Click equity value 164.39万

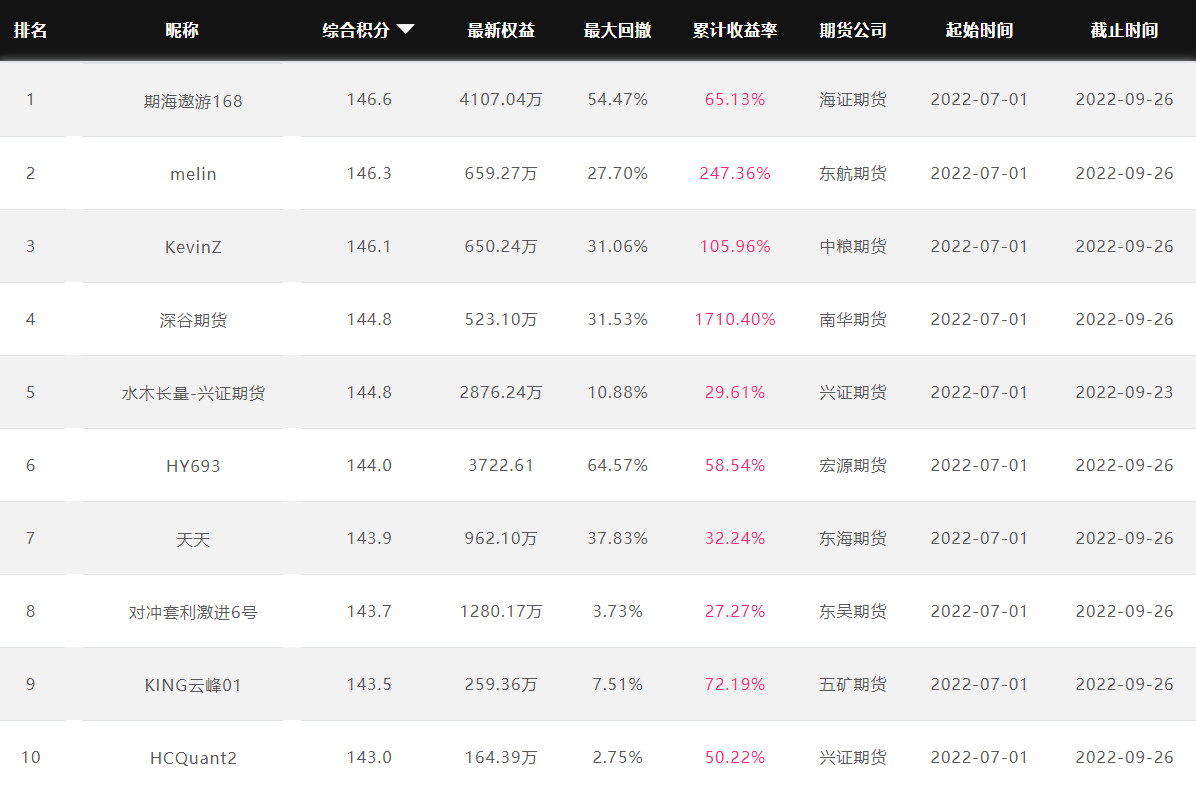[501, 757]
